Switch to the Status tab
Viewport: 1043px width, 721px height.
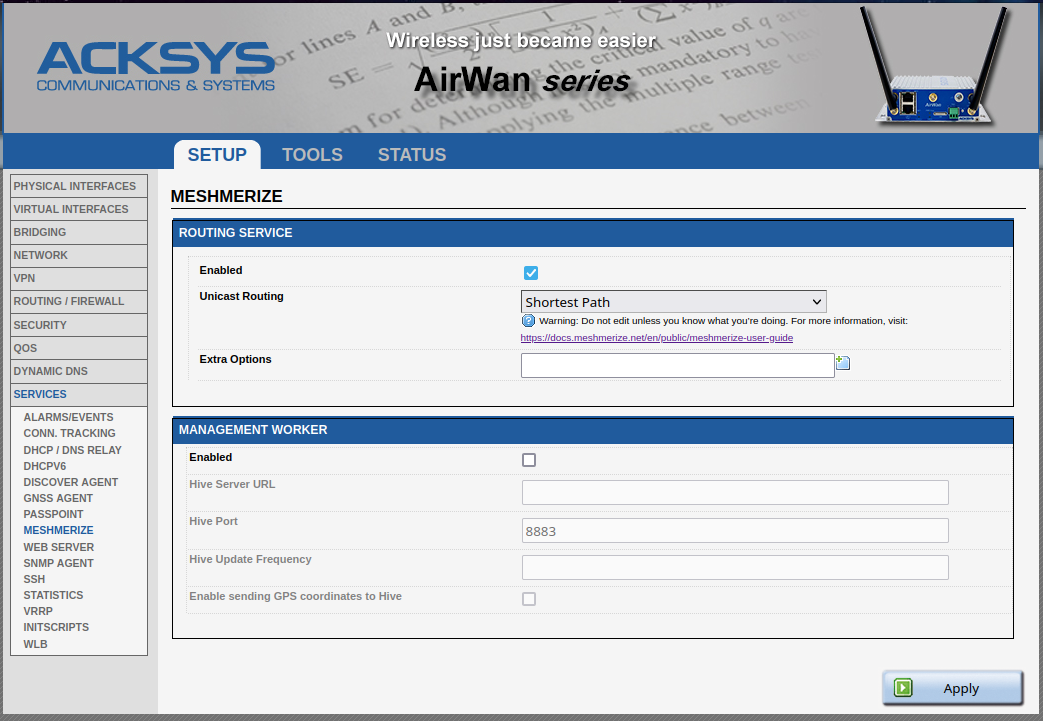click(411, 155)
